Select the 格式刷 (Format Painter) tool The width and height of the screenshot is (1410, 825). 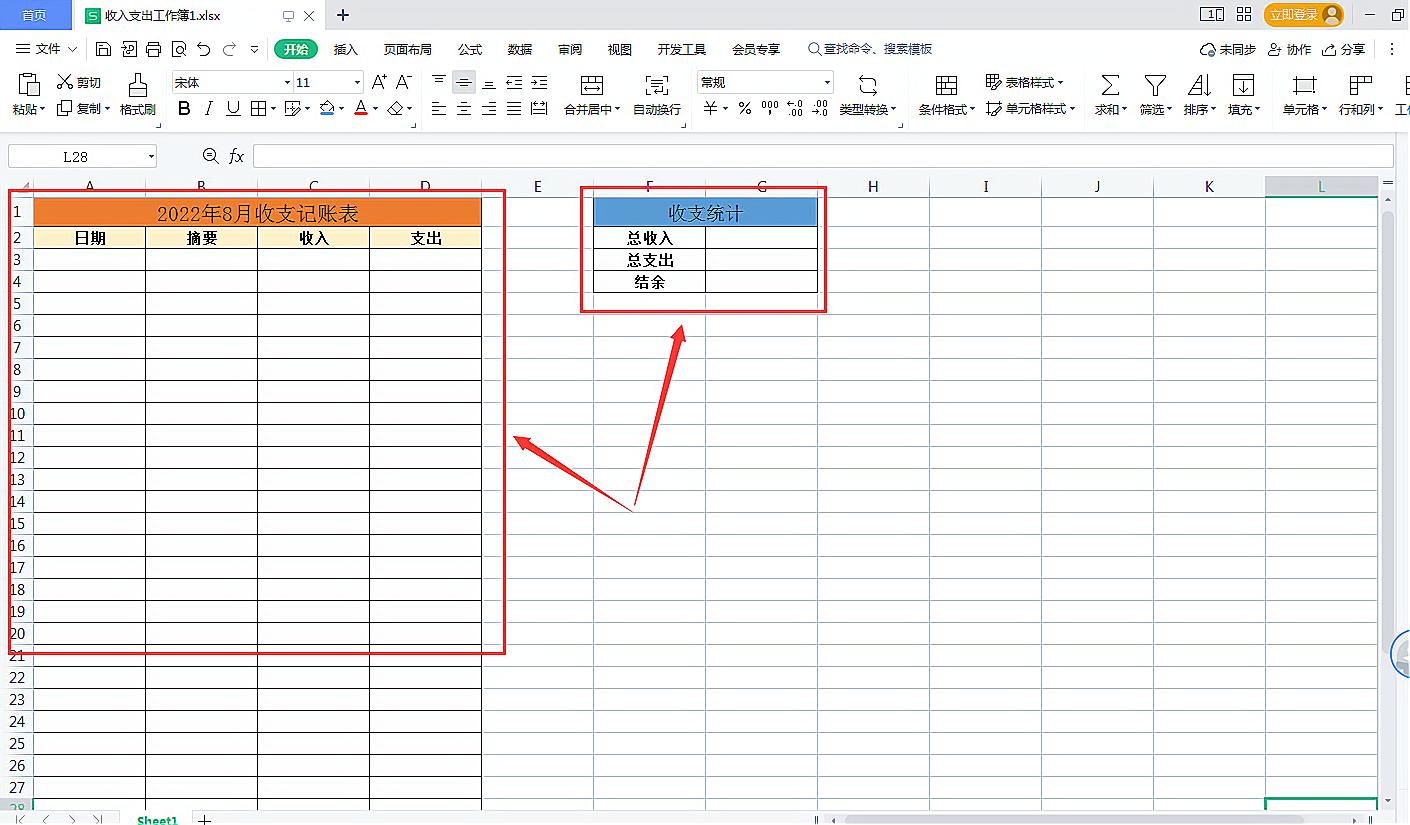coord(137,95)
